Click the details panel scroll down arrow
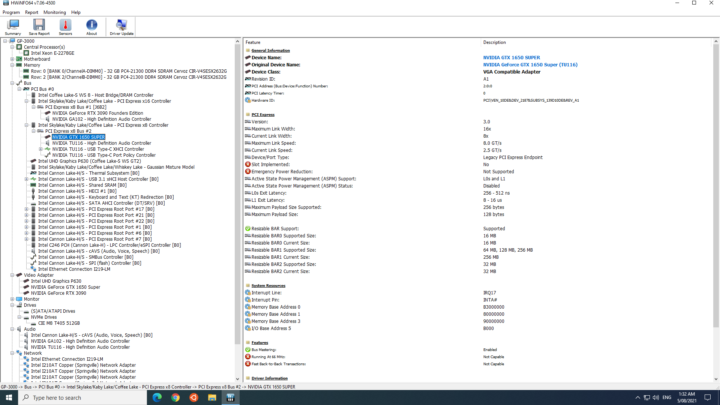The height and width of the screenshot is (405, 720). pyautogui.click(x=715, y=379)
